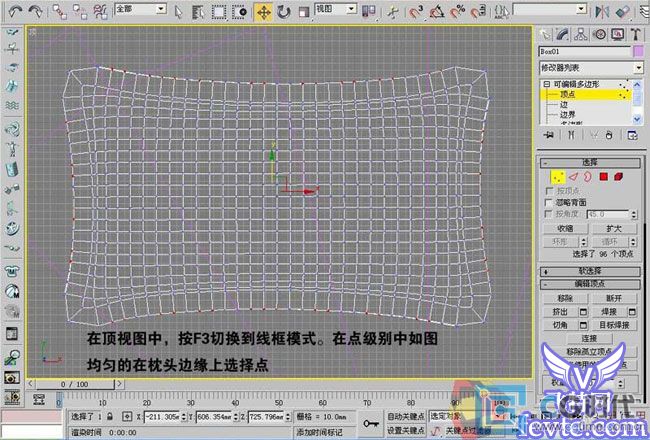Screen dimensions: 650x440
Task: Switch to the Modify command panel tab
Action: click(563, 34)
